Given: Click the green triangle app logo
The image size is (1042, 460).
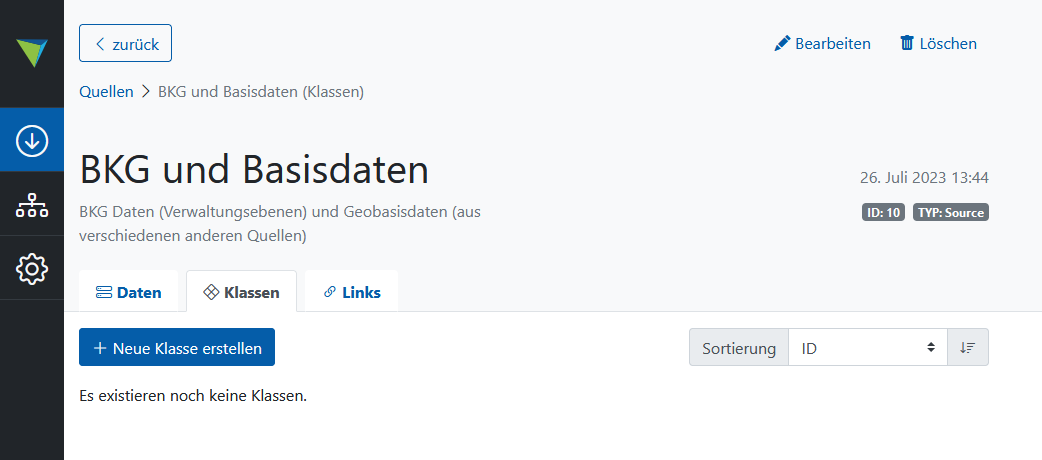Looking at the screenshot, I should coord(32,53).
